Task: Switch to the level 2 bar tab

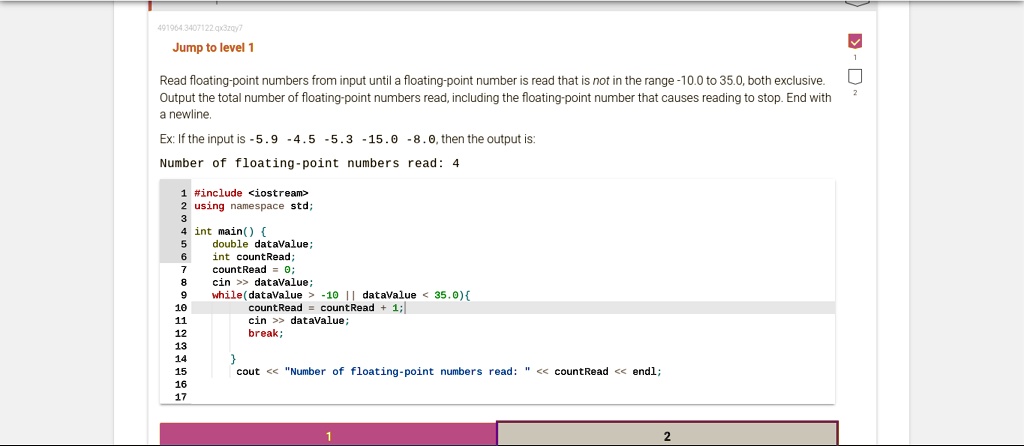Action: (x=667, y=435)
